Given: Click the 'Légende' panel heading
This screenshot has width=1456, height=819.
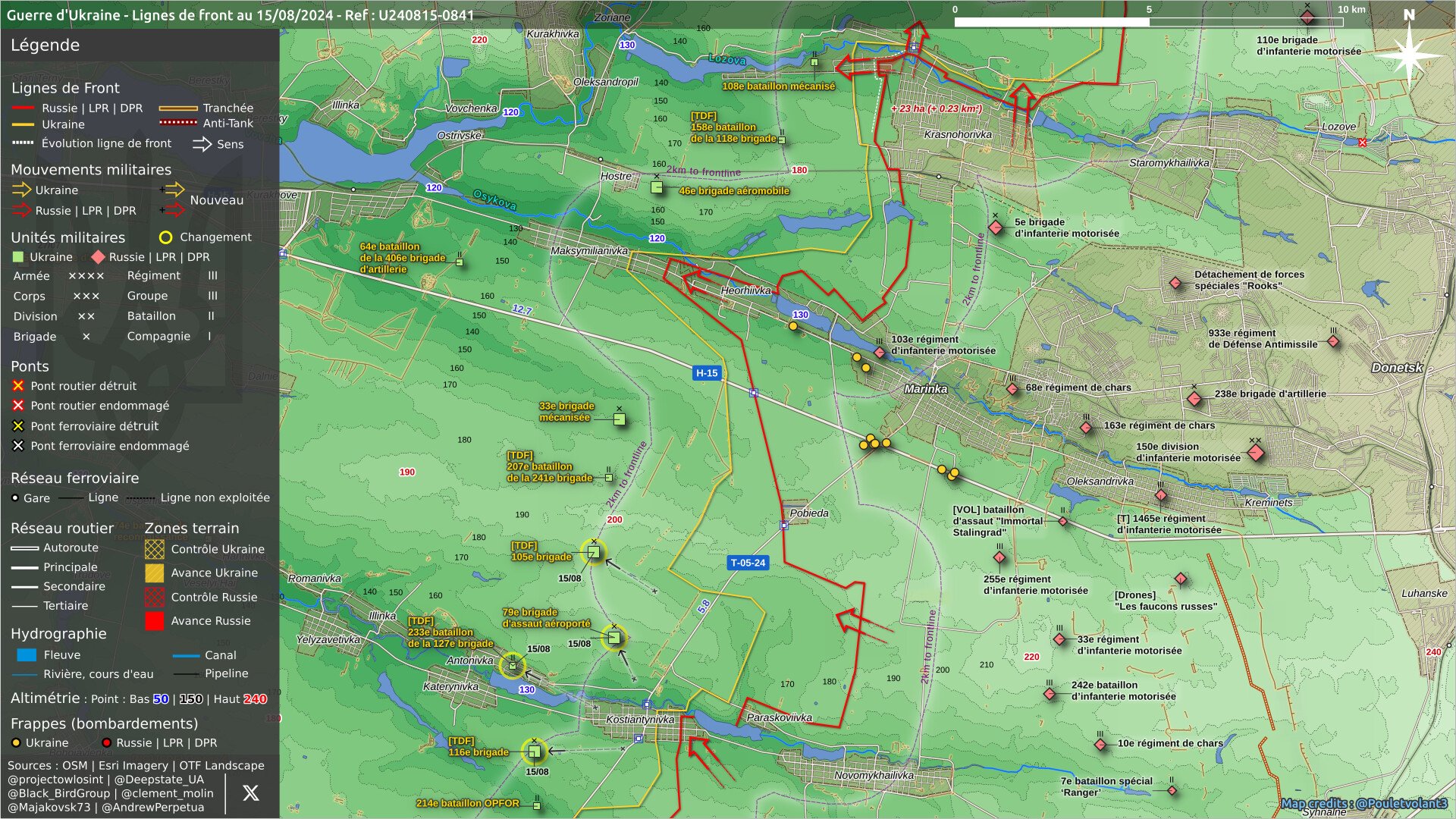Looking at the screenshot, I should click(x=45, y=45).
